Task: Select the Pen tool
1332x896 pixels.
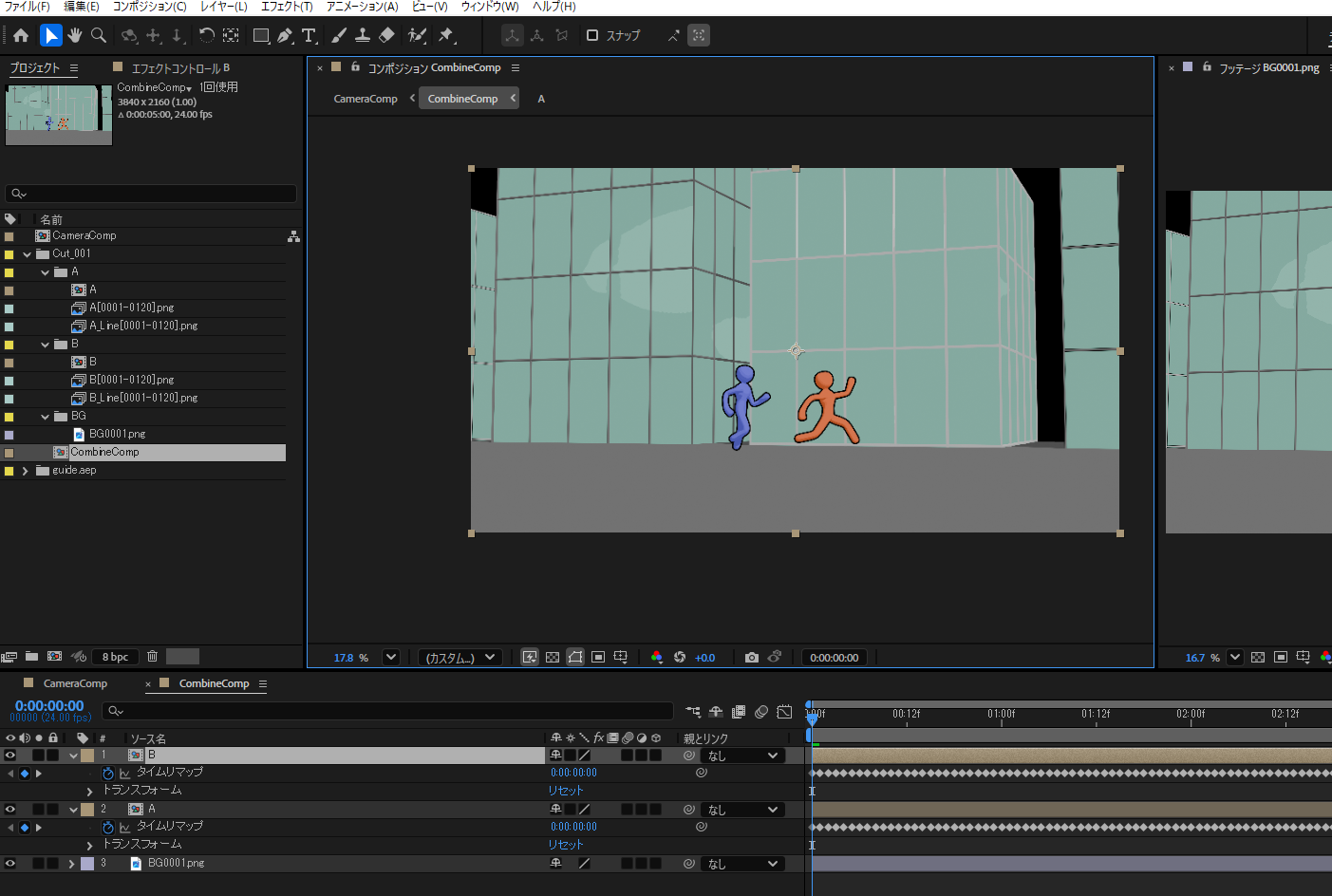Action: 285,36
